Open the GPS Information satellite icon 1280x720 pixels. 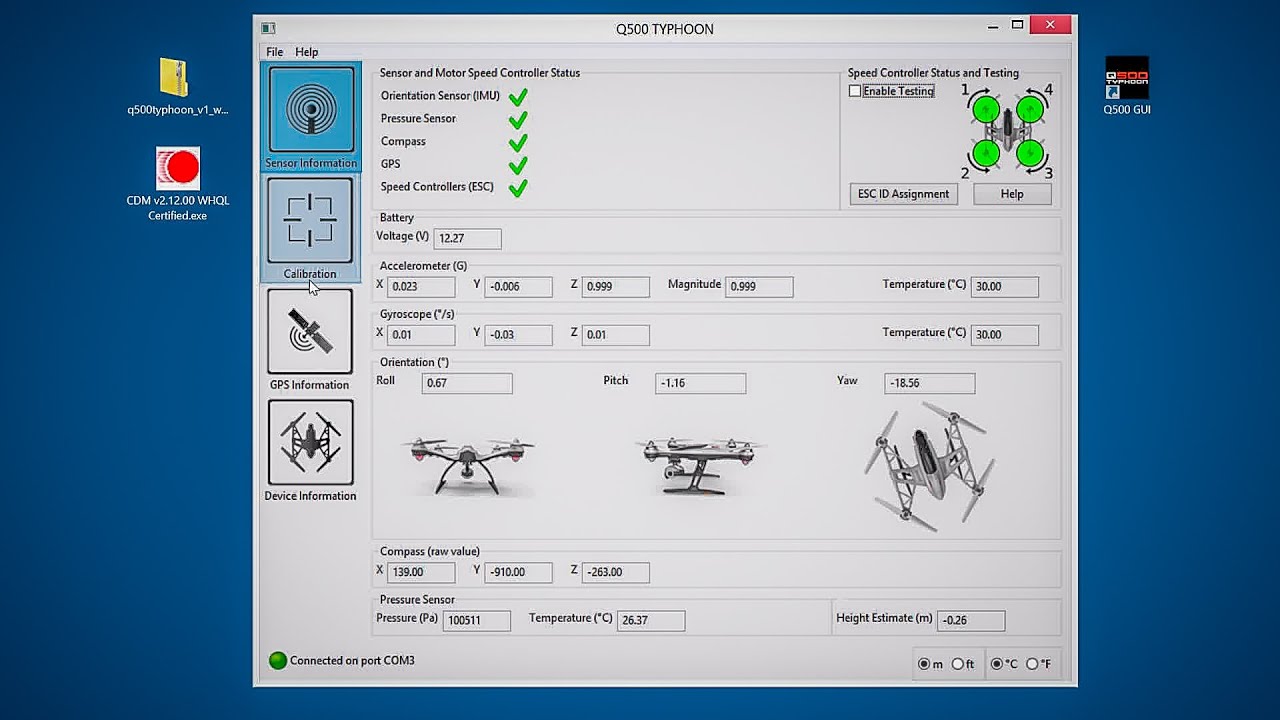(310, 331)
